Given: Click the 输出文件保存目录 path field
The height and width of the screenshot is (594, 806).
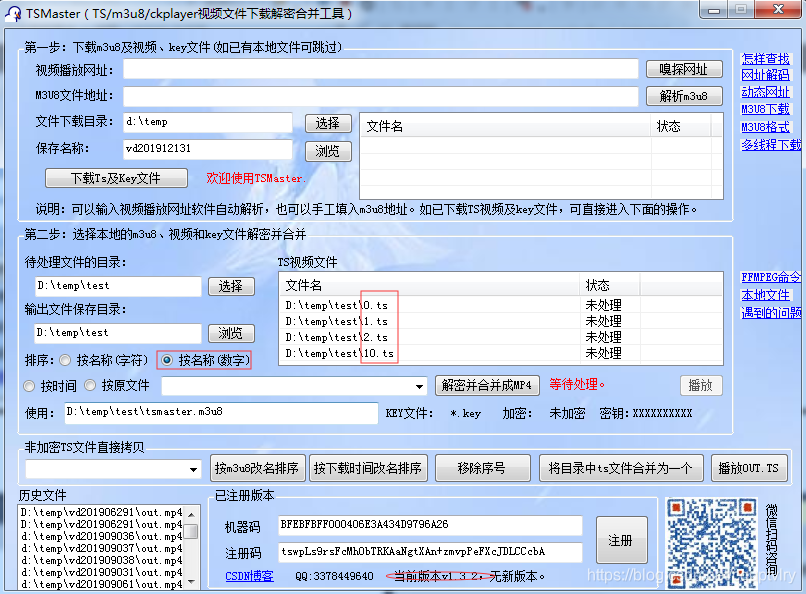Looking at the screenshot, I should tap(118, 333).
